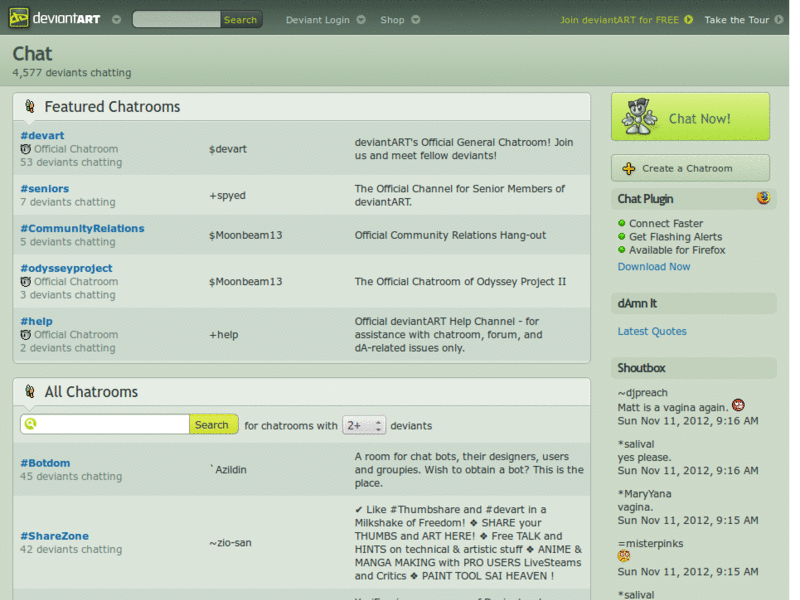The image size is (800, 600).
Task: Click the All Chatrooms heading icon
Action: (x=30, y=392)
